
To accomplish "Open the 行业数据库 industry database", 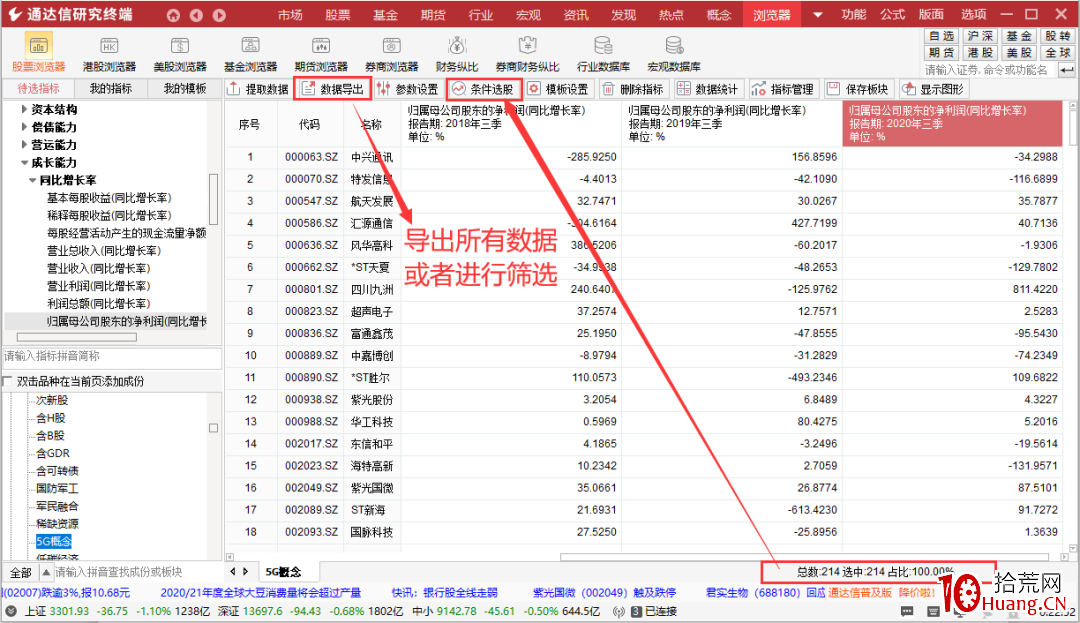I will [603, 54].
